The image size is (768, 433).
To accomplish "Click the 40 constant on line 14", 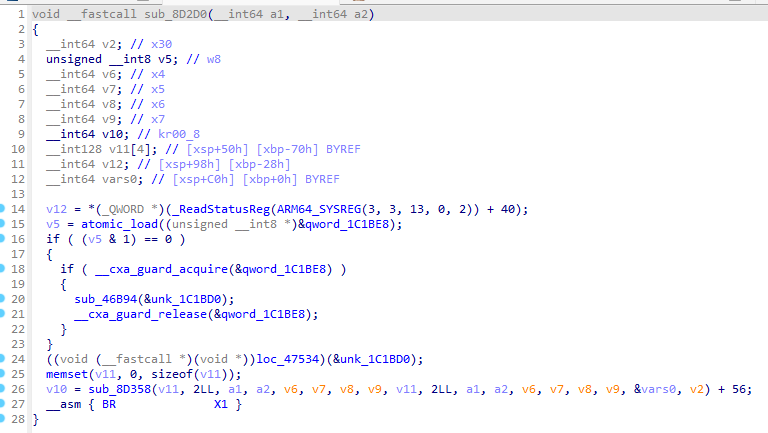I will pos(507,209).
